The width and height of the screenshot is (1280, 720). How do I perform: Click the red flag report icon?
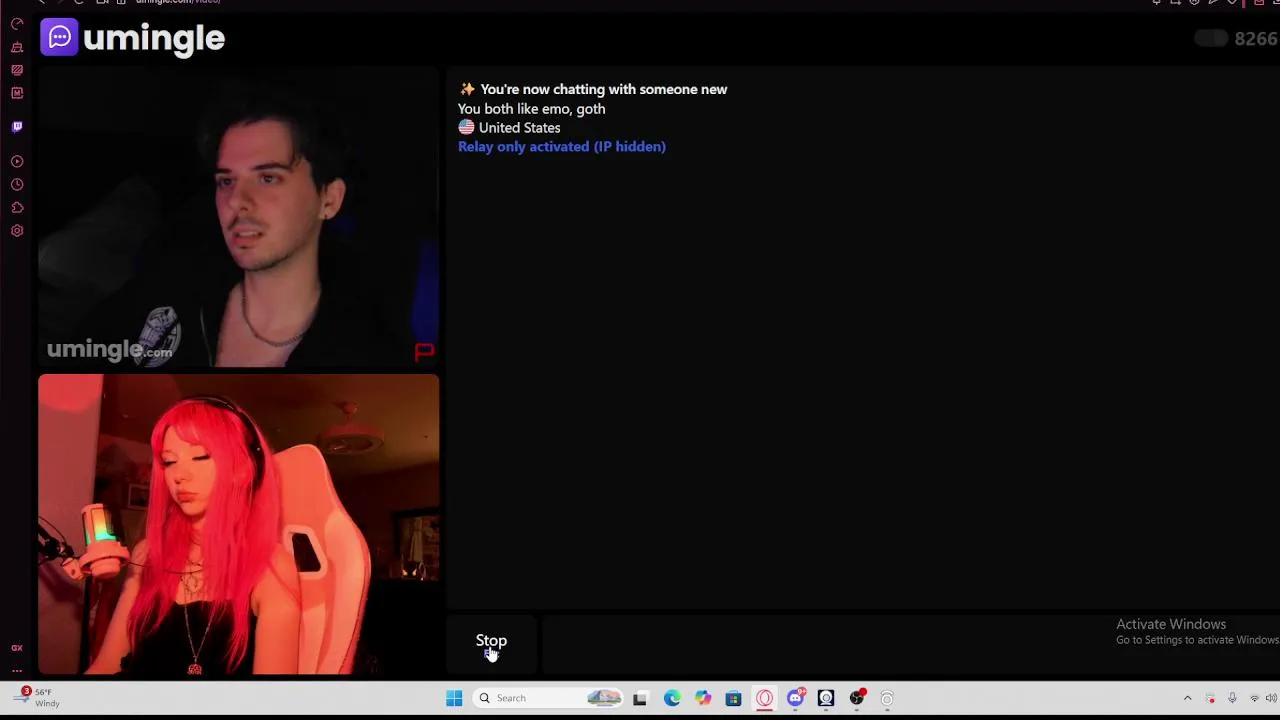pyautogui.click(x=424, y=351)
